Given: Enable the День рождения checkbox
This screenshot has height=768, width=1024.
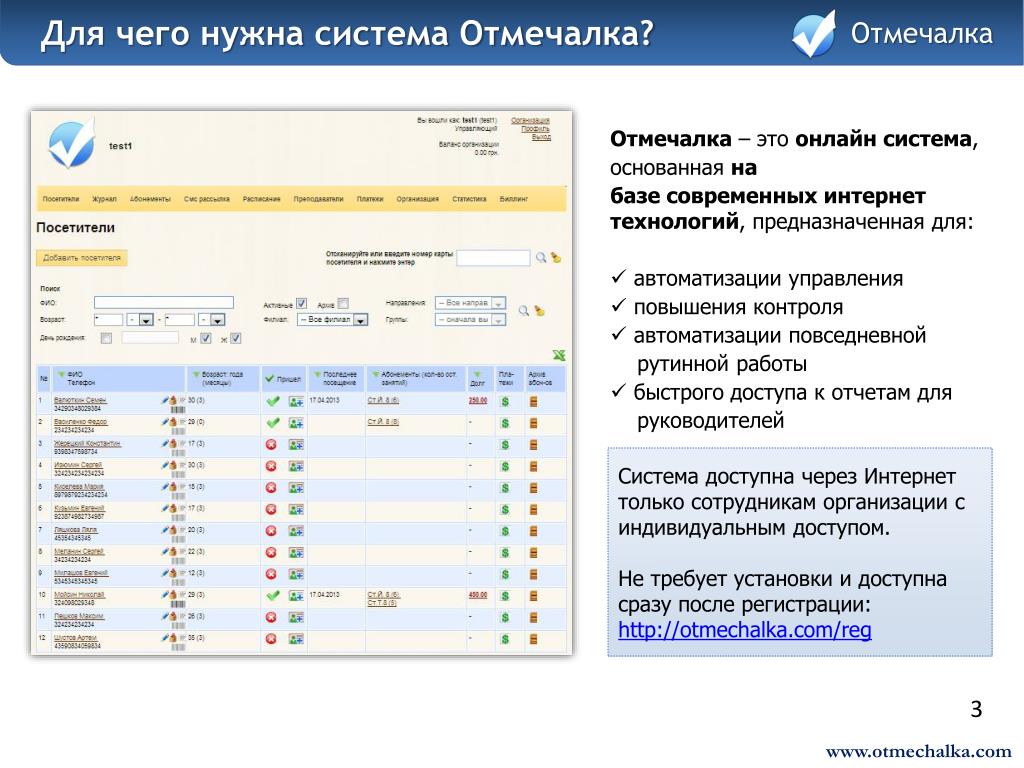Looking at the screenshot, I should coord(106,338).
